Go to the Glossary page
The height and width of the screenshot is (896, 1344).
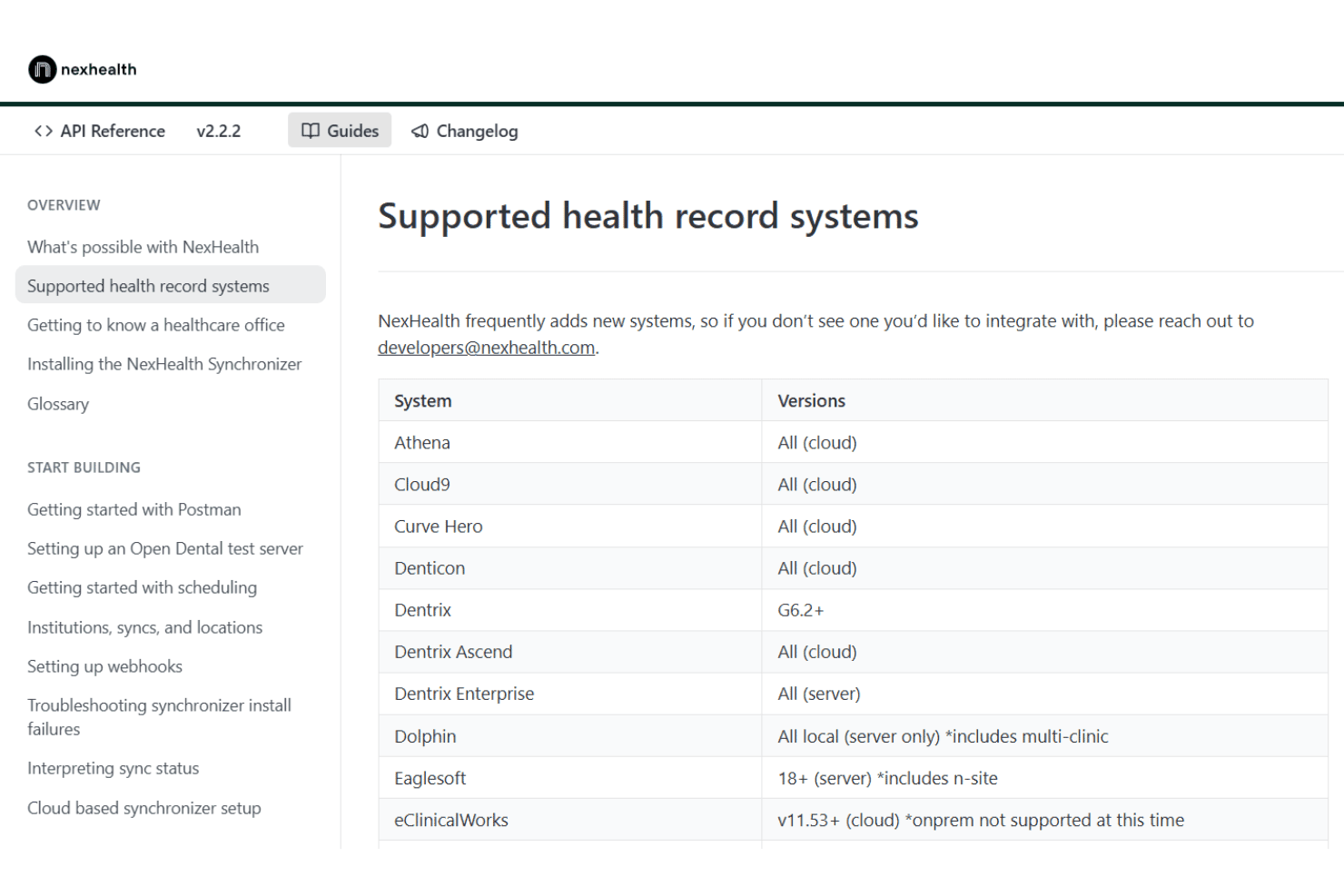pos(58,404)
